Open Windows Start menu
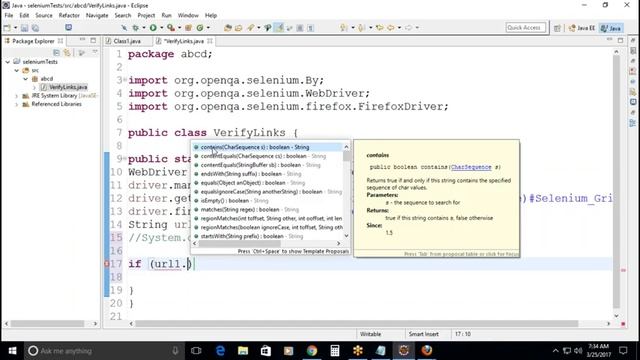This screenshot has width=640, height=360. coord(12,351)
